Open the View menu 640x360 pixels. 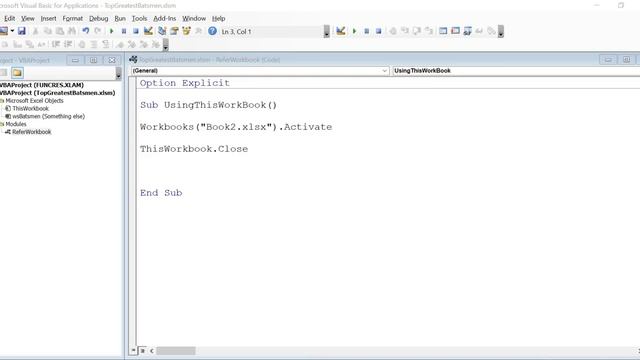tap(28, 18)
